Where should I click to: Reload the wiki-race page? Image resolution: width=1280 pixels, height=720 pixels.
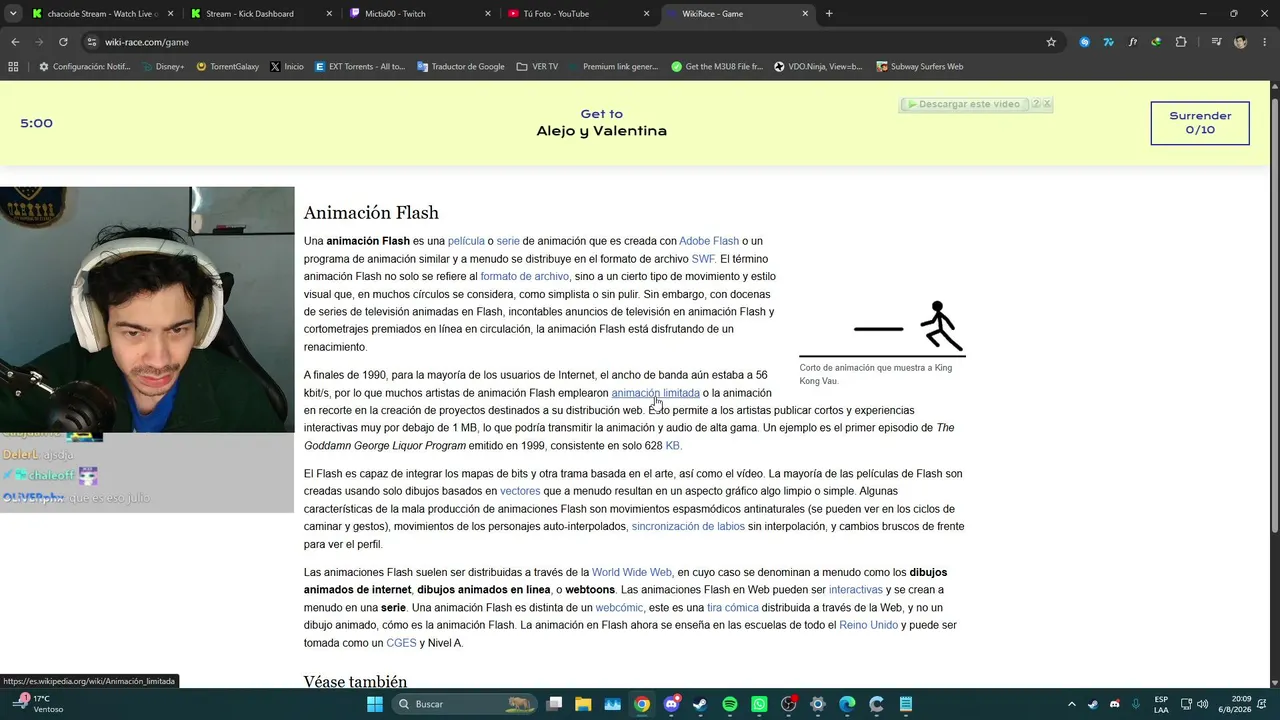(63, 42)
